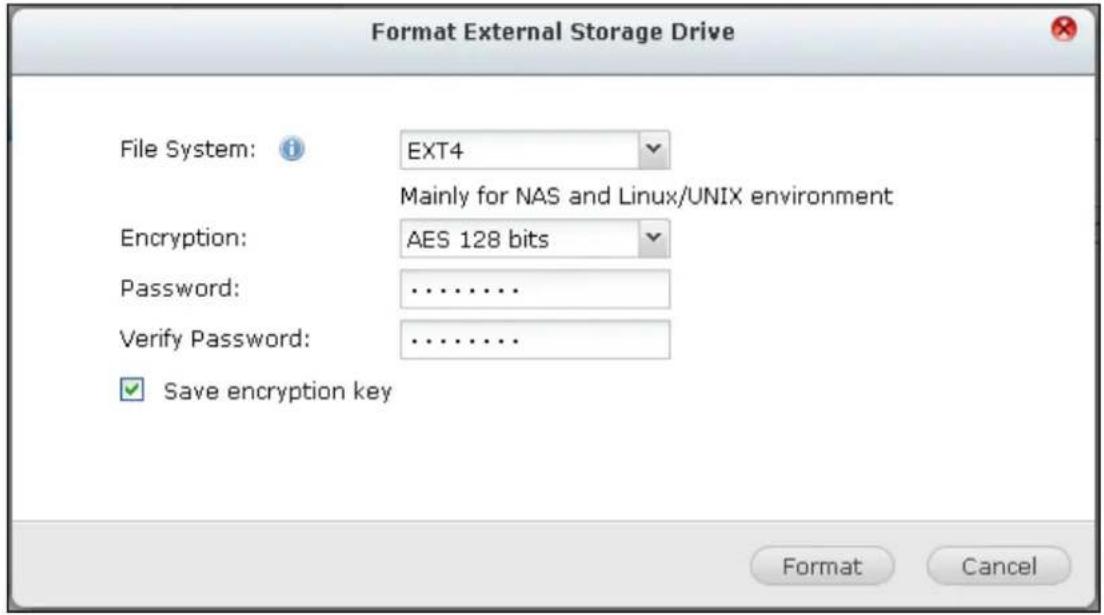The image size is (1104, 615).
Task: Click the 'Mainly for NAS and Linux/UNIX environment' description
Action: [645, 197]
